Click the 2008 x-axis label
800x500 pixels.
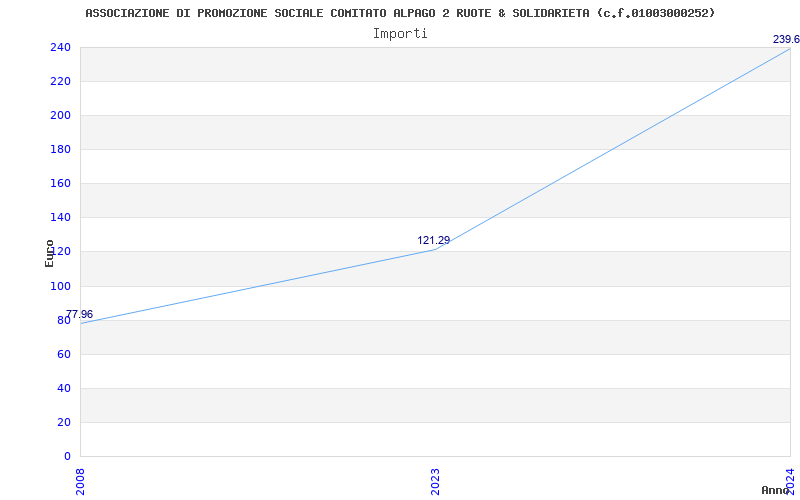pyautogui.click(x=80, y=482)
